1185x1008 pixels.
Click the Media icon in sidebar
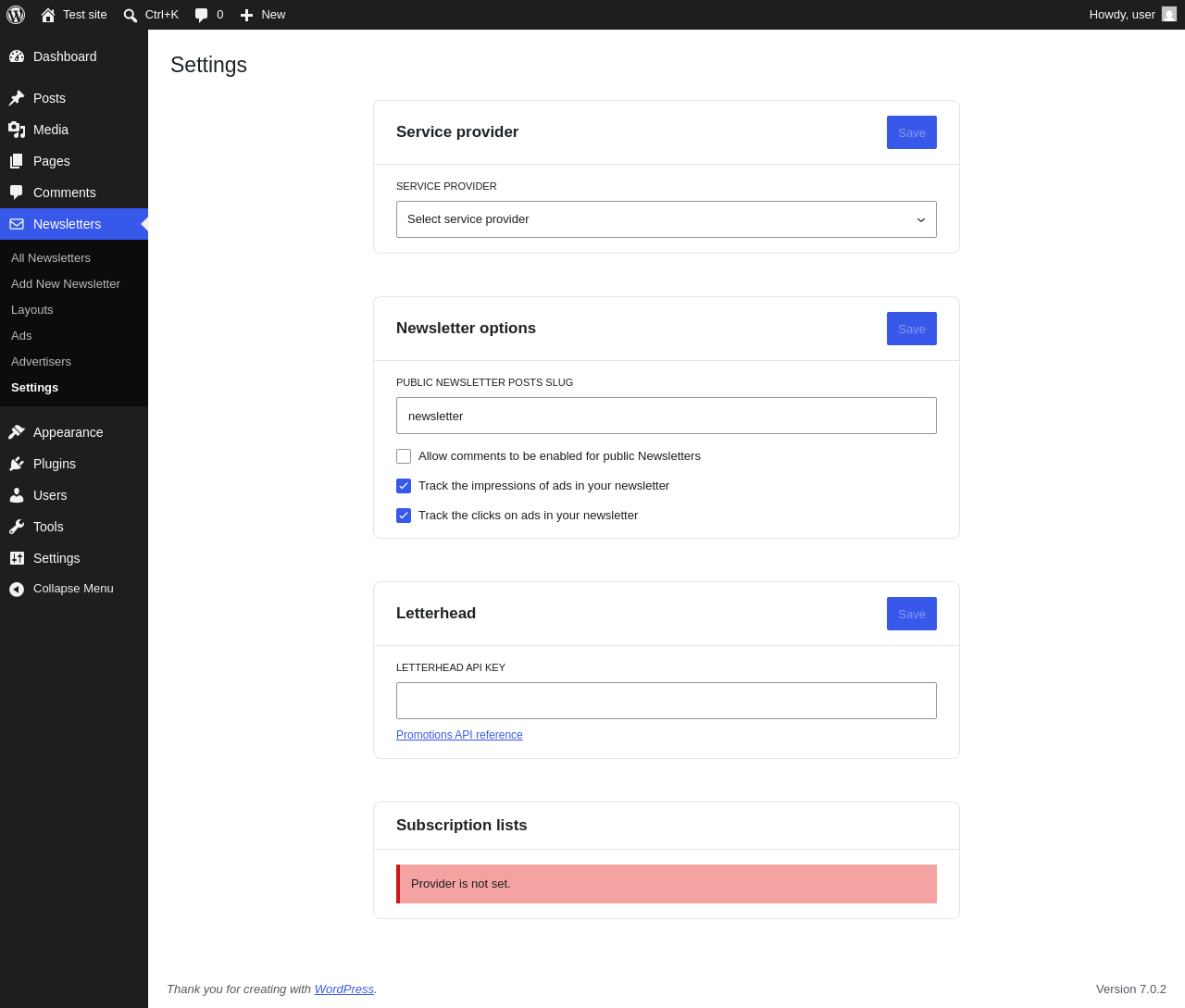coord(17,130)
